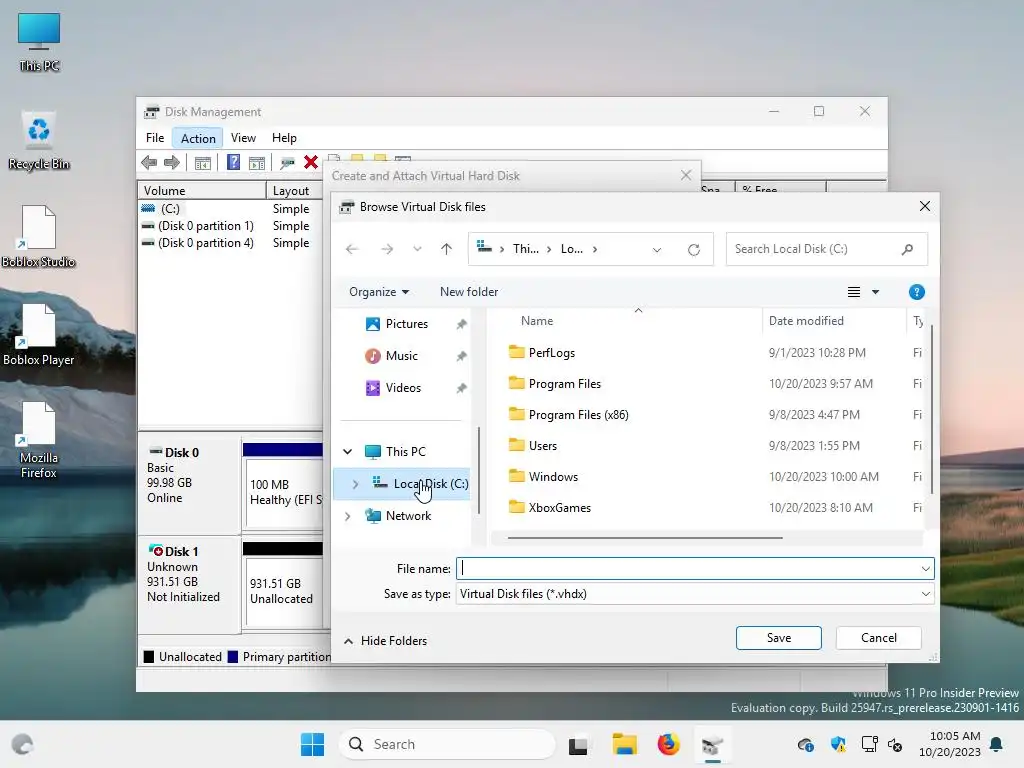Open the Action menu in Disk Management

point(198,138)
